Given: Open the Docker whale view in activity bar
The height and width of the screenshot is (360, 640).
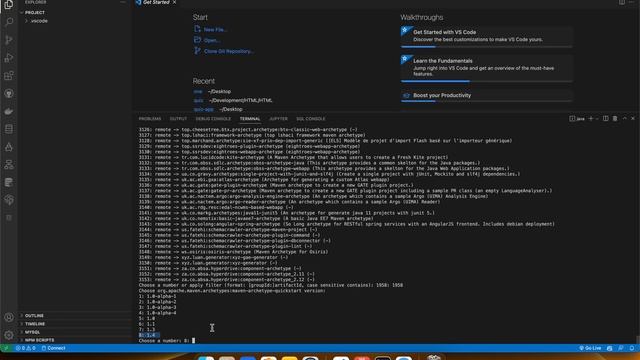Looking at the screenshot, I should (x=9, y=111).
